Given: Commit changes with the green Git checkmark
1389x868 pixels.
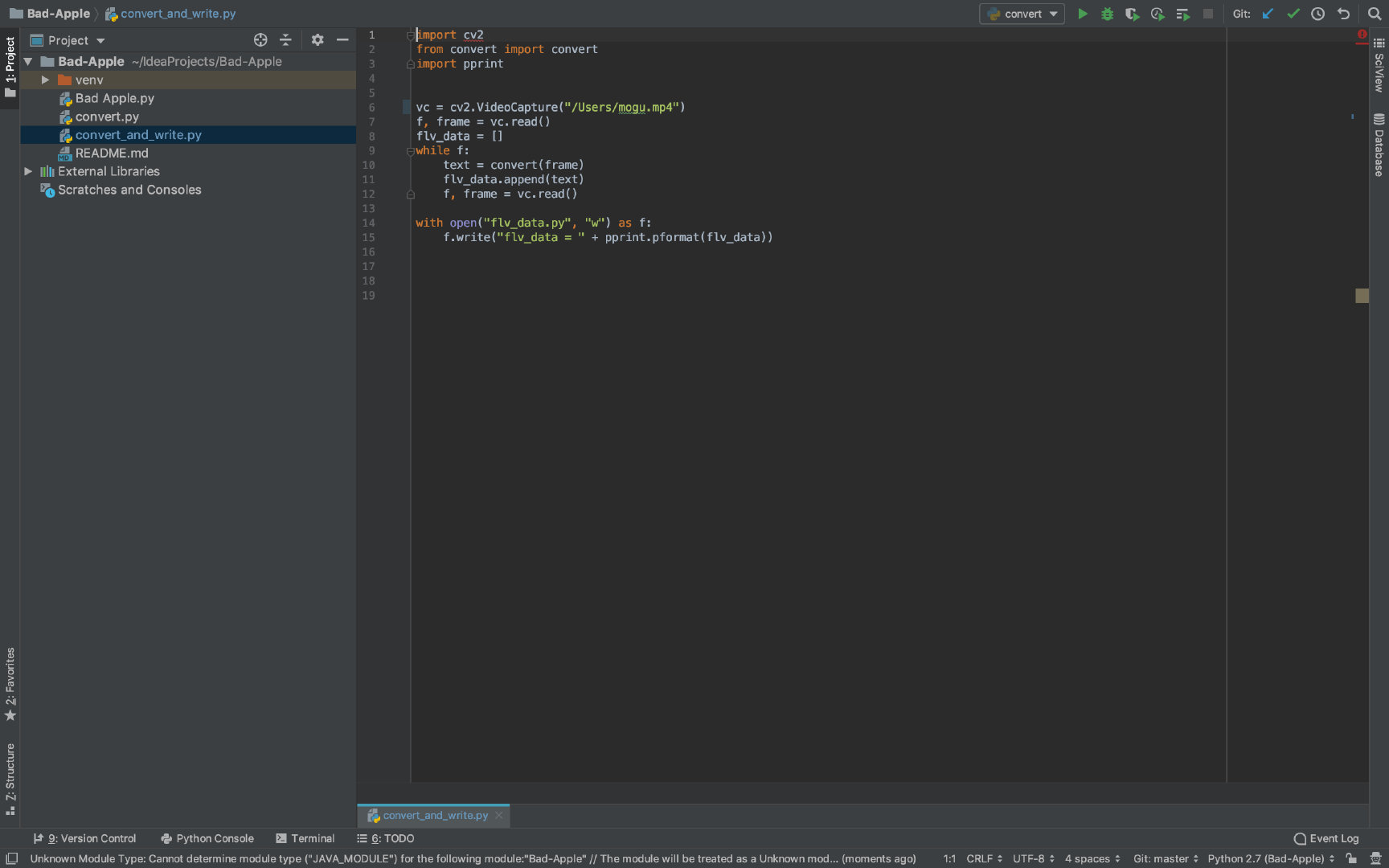Looking at the screenshot, I should pos(1293,14).
